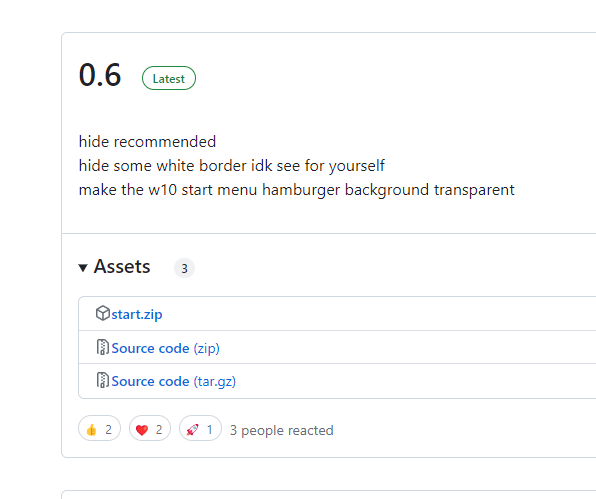Click the "hide recommended" description line

[x=147, y=142]
